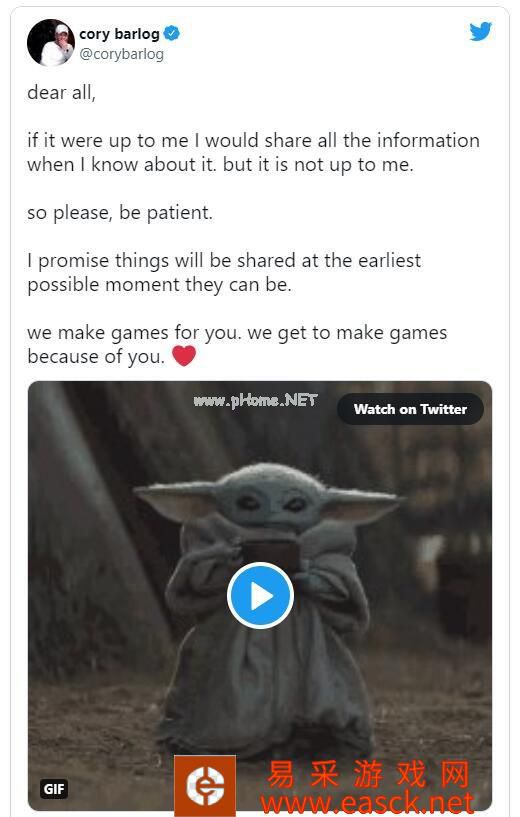This screenshot has height=817, width=520.
Task: Click Baby Yoda's face in the GIF
Action: click(x=271, y=498)
